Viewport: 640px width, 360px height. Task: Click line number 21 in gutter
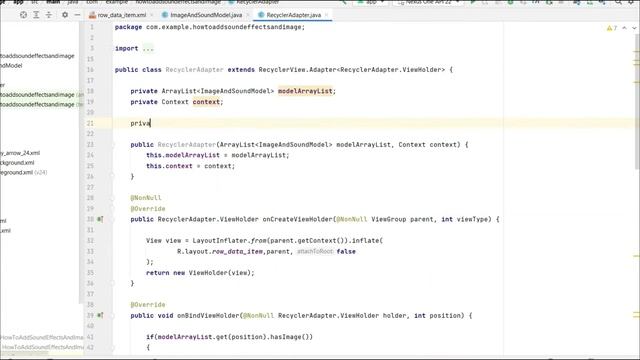(90, 123)
